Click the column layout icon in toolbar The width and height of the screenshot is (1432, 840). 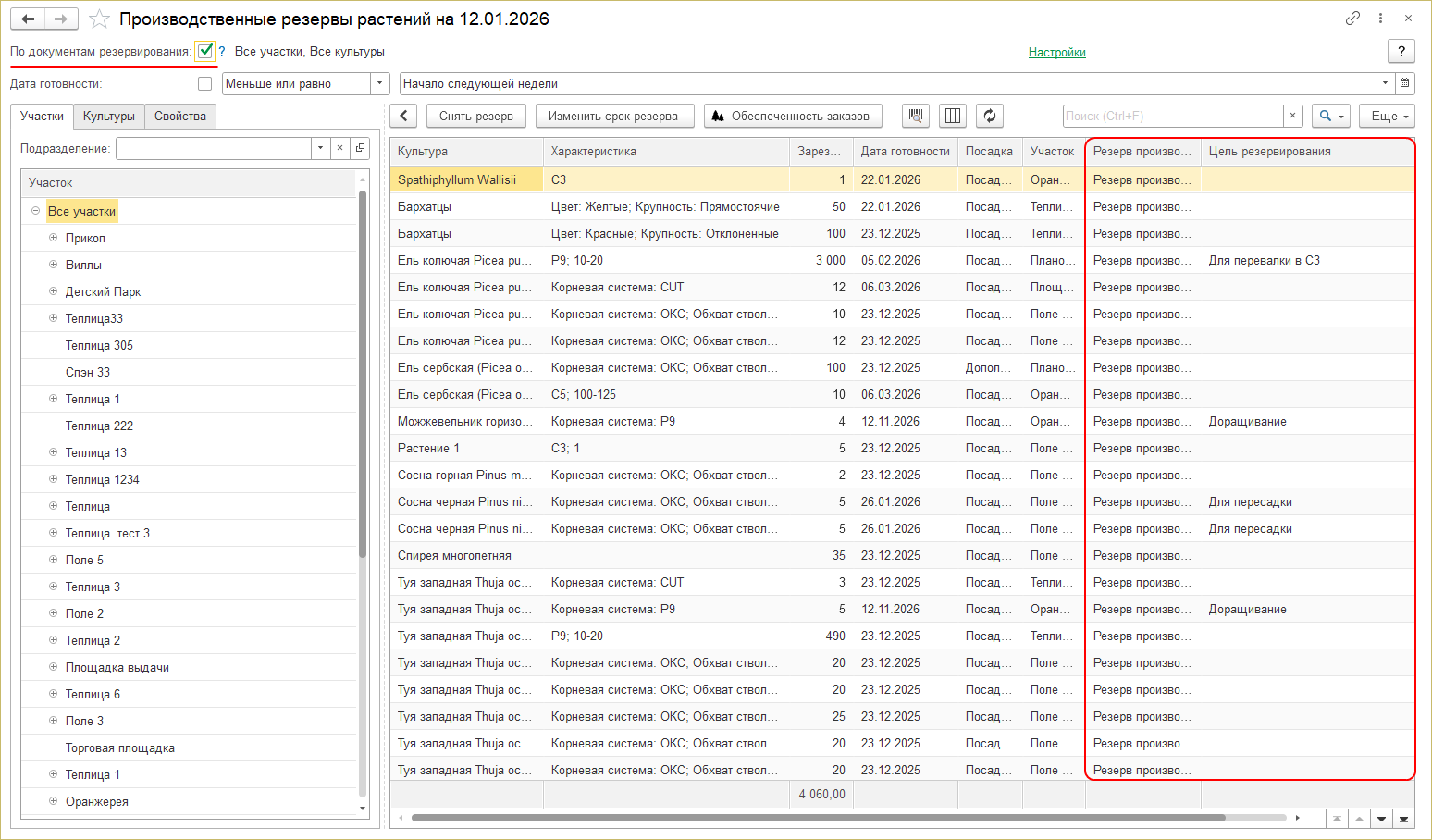[953, 116]
